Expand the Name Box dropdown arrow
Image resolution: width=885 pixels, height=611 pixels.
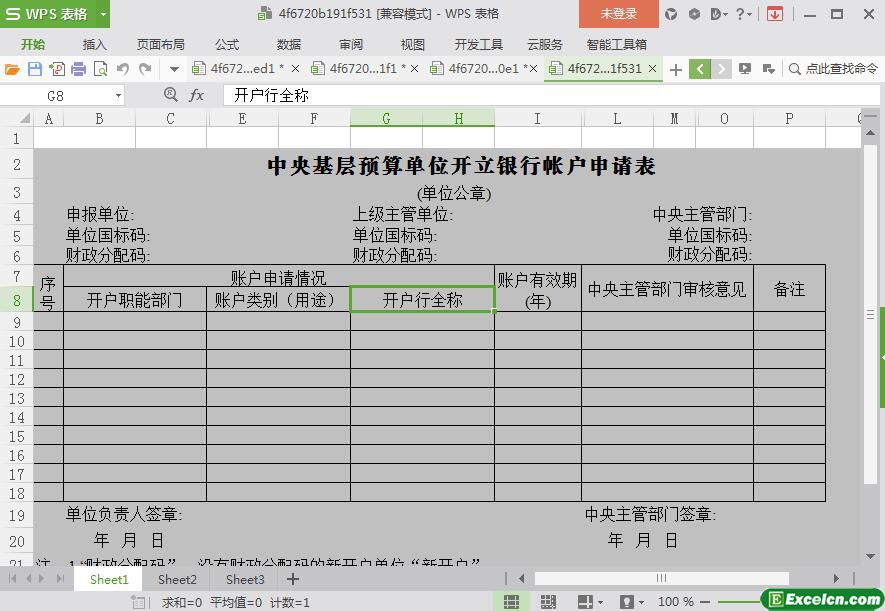pyautogui.click(x=118, y=95)
